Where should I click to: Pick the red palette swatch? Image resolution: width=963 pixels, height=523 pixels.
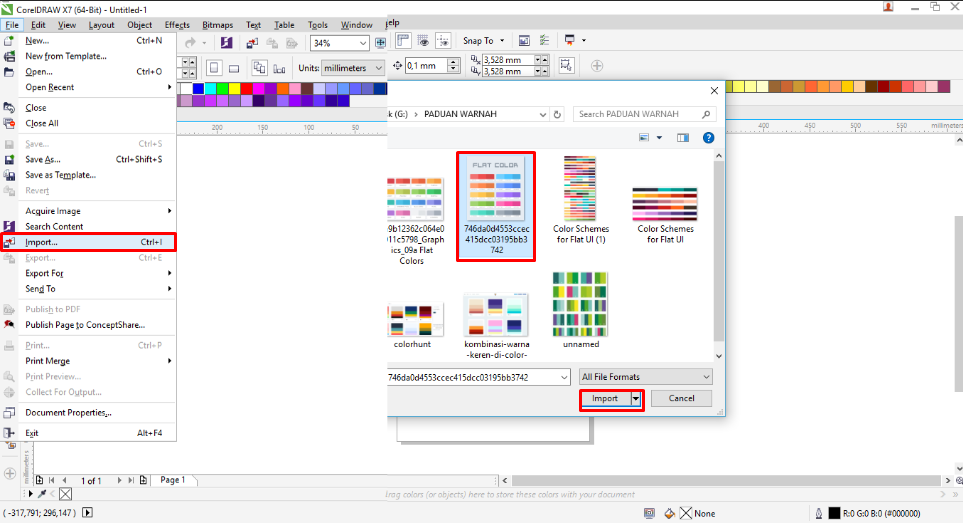click(x=247, y=89)
